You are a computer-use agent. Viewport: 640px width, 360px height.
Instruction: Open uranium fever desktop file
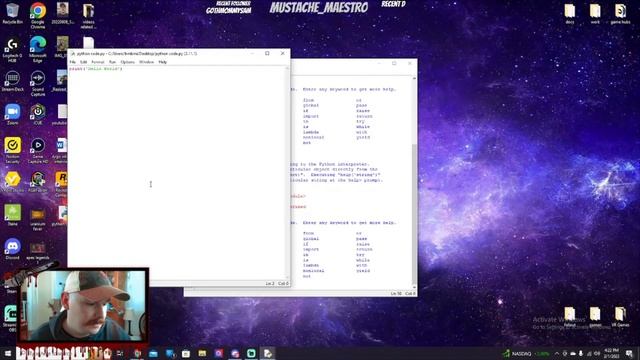click(38, 220)
